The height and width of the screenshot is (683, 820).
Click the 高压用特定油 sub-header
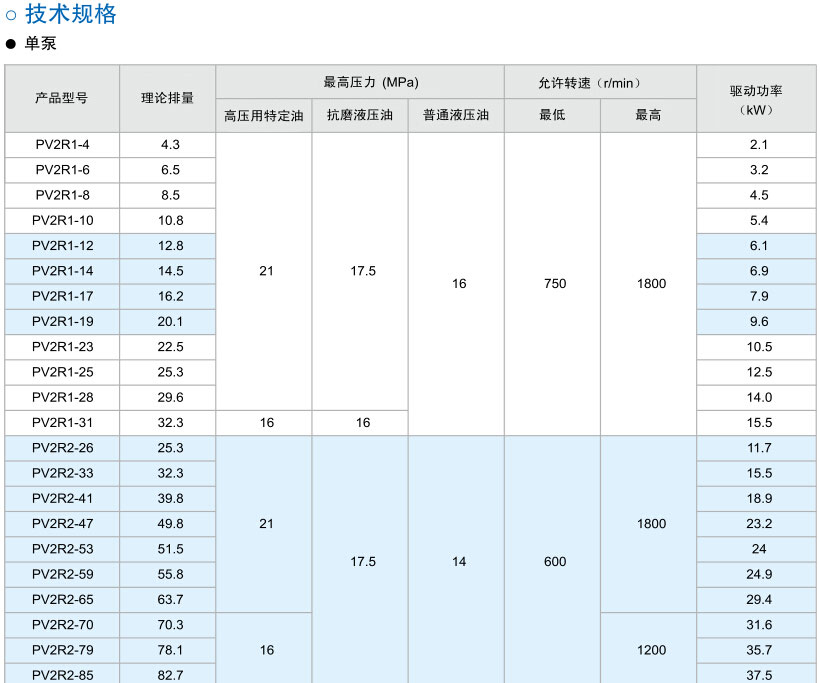[263, 115]
